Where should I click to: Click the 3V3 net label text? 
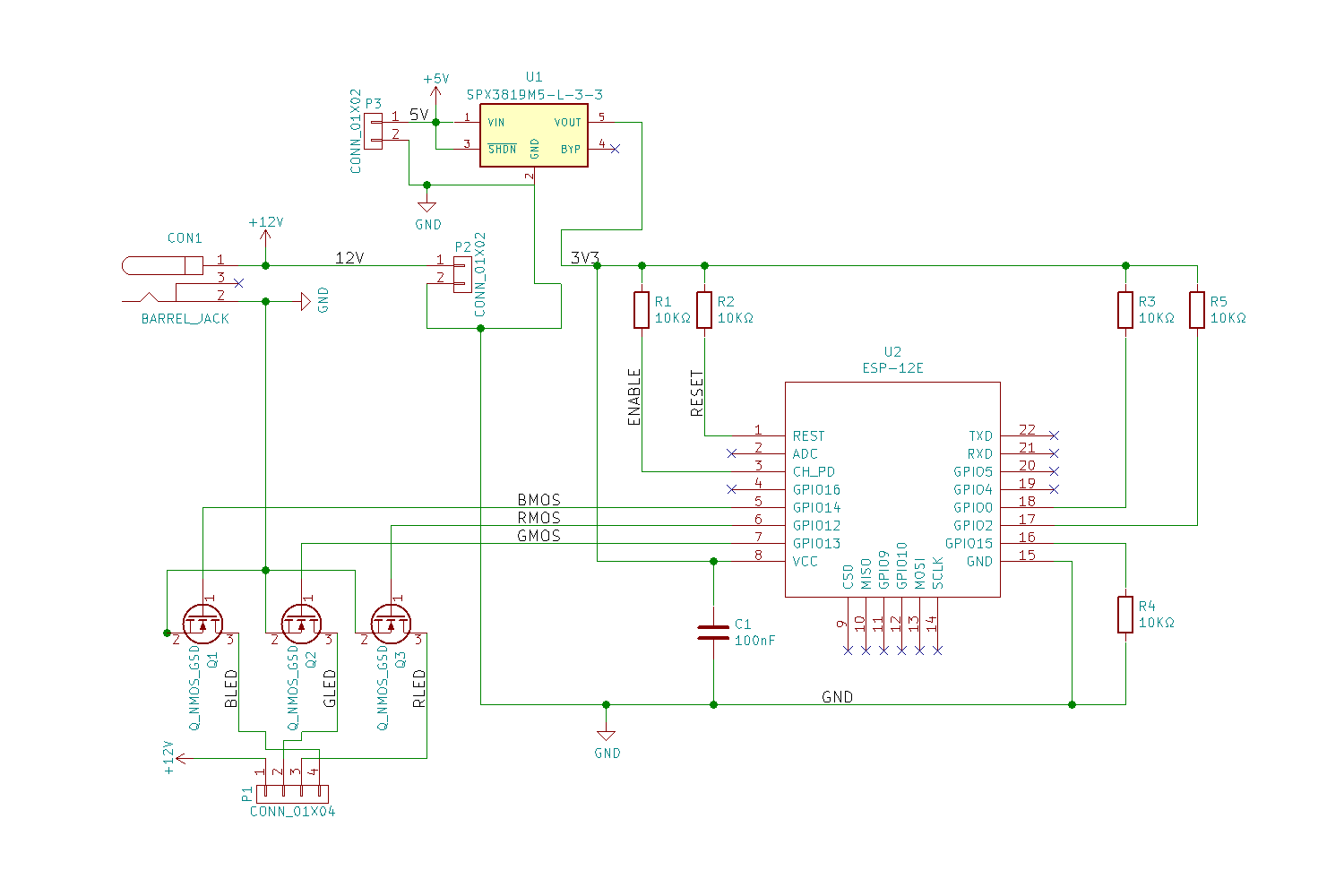click(x=584, y=256)
